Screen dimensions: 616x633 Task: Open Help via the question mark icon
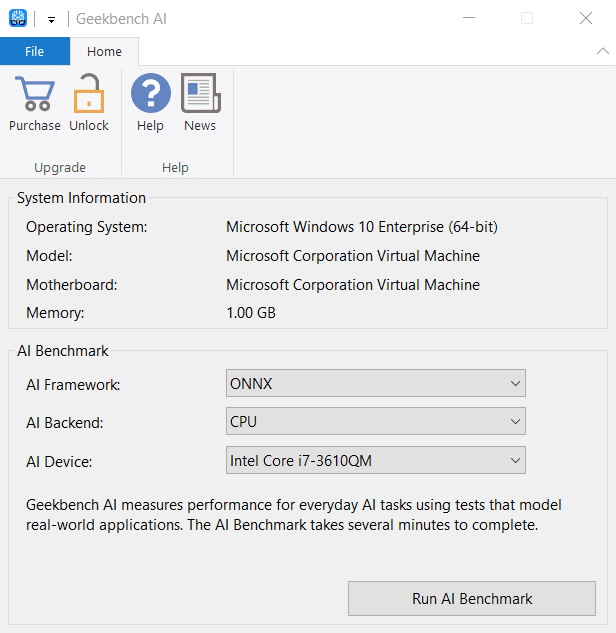pos(150,95)
